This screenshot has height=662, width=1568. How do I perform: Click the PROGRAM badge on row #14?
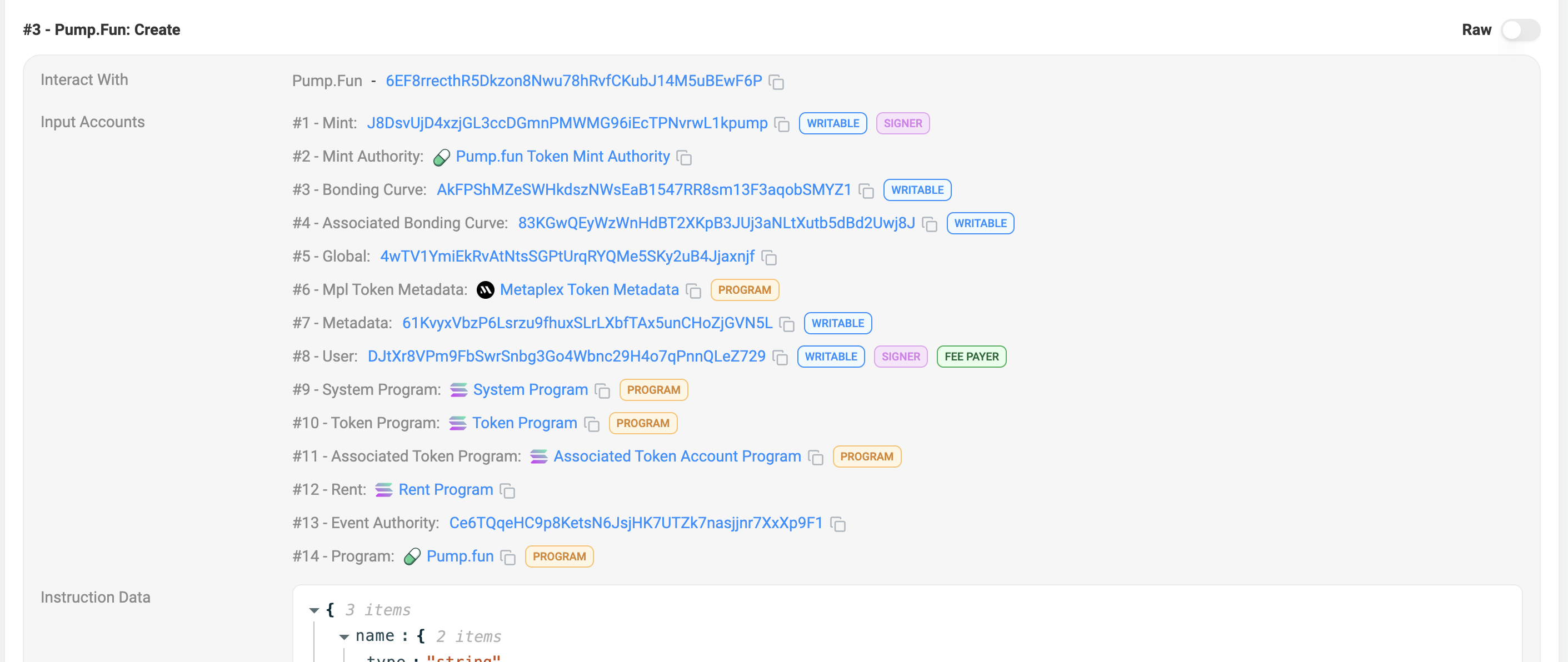(560, 556)
